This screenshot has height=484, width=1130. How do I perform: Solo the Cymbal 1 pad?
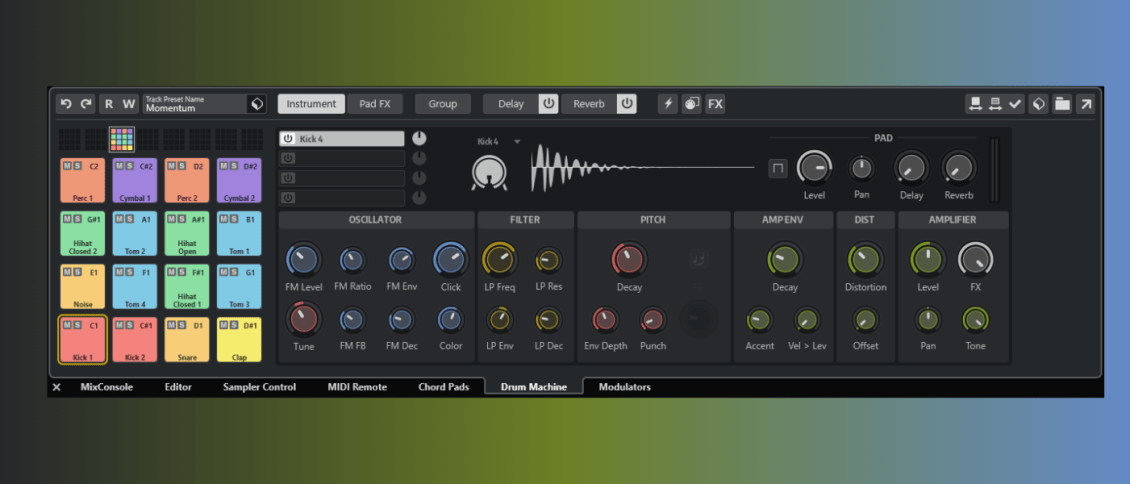(x=129, y=166)
